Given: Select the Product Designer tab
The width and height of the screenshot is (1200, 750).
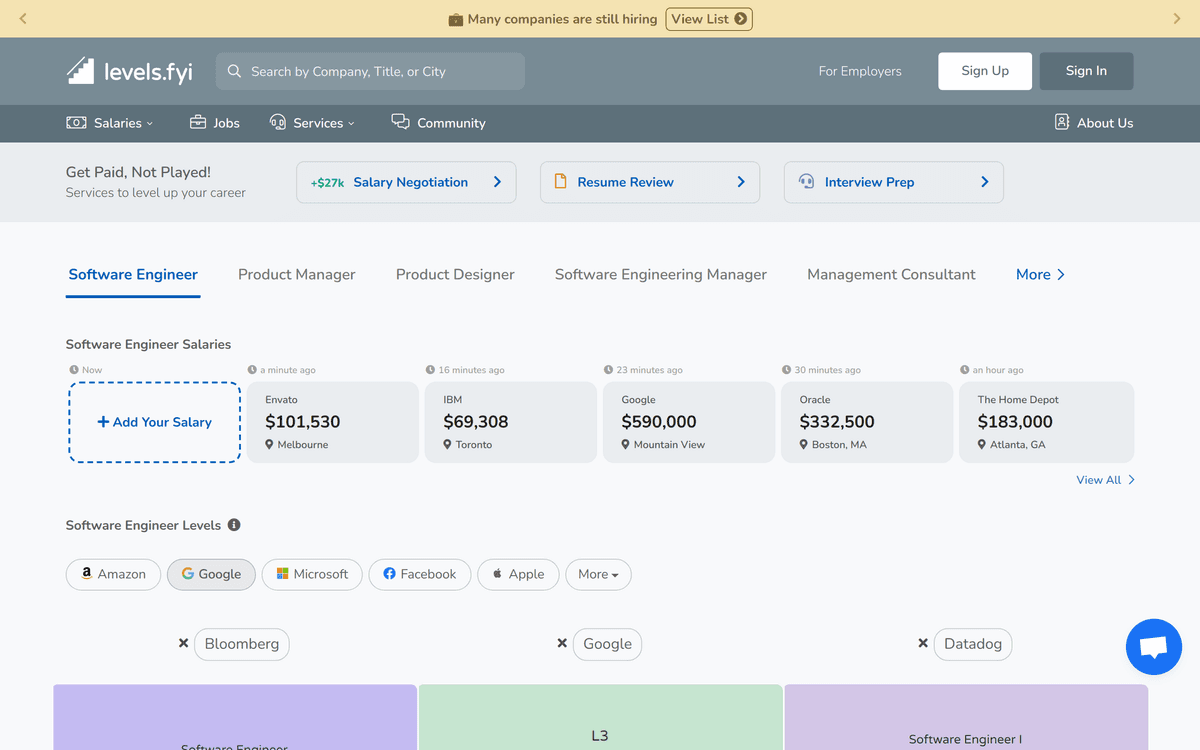Looking at the screenshot, I should click(x=455, y=274).
